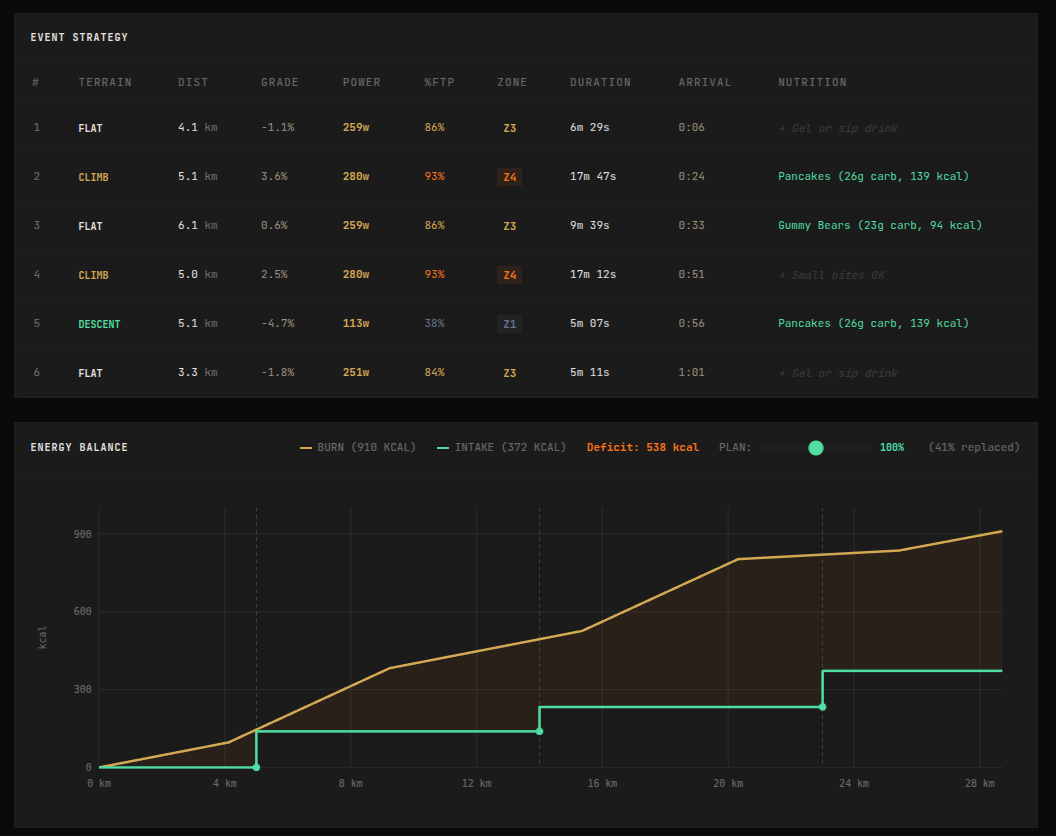The height and width of the screenshot is (836, 1056).
Task: Toggle the BURN (910 KCAL) legend entry
Action: tap(358, 448)
